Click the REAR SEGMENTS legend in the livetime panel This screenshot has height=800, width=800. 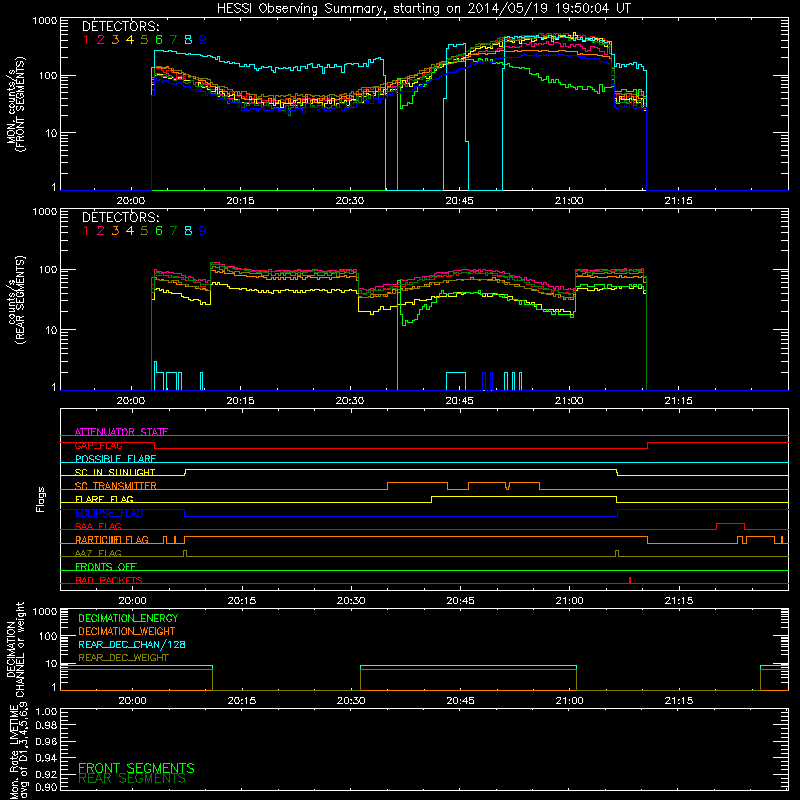[132, 779]
